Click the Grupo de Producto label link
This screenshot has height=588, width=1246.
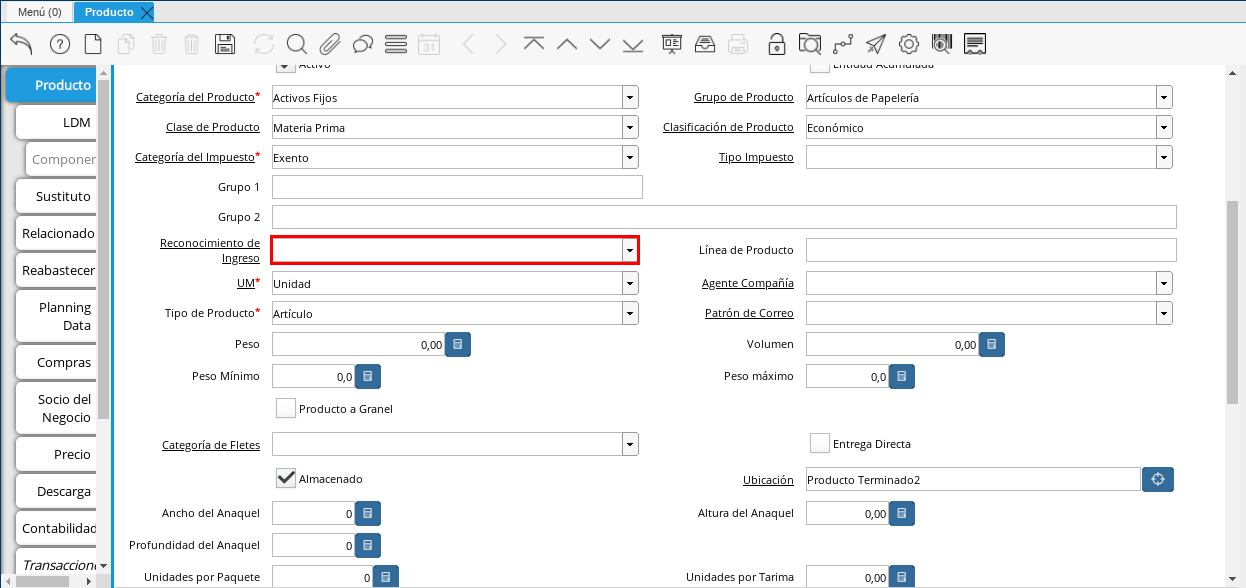(744, 98)
